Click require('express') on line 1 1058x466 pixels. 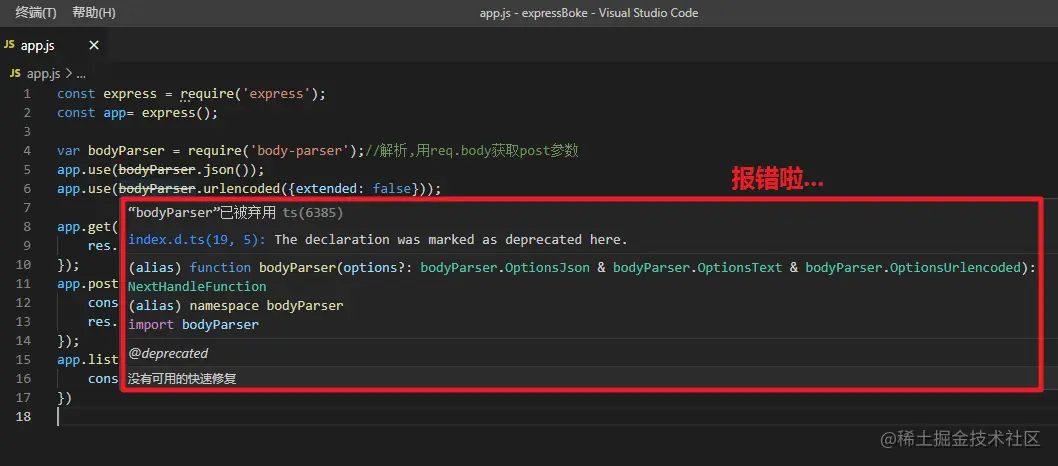[x=249, y=94]
